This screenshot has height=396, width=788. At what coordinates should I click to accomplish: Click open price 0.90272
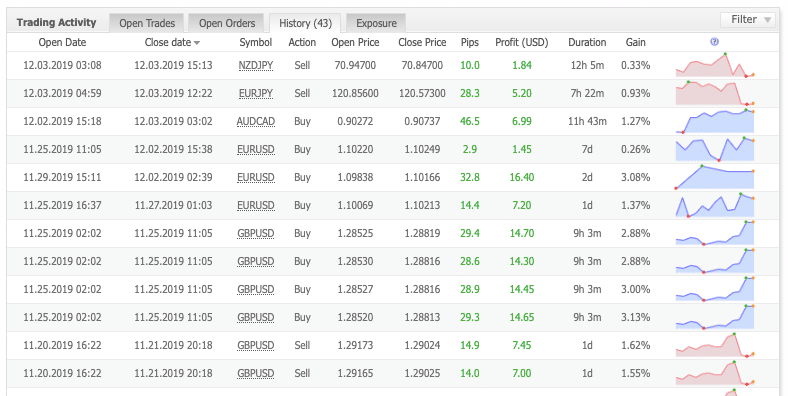[355, 122]
